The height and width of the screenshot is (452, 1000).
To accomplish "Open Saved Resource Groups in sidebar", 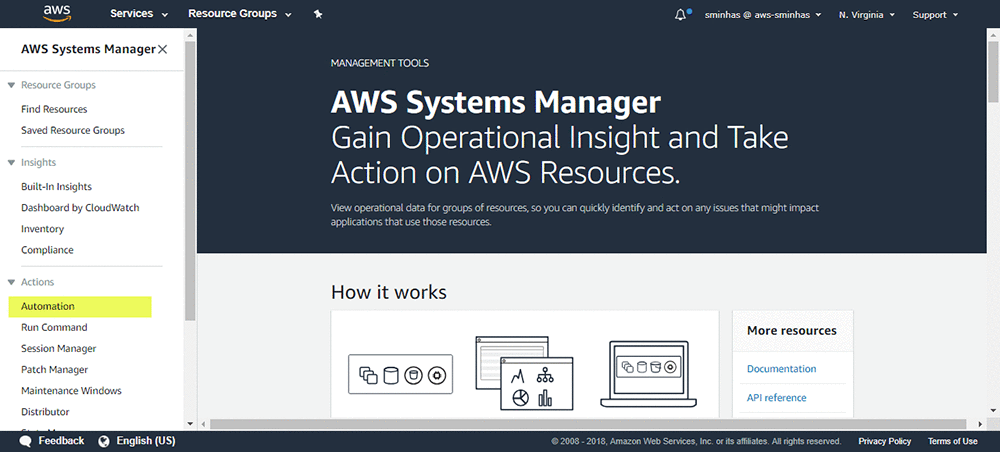I will click(x=73, y=131).
